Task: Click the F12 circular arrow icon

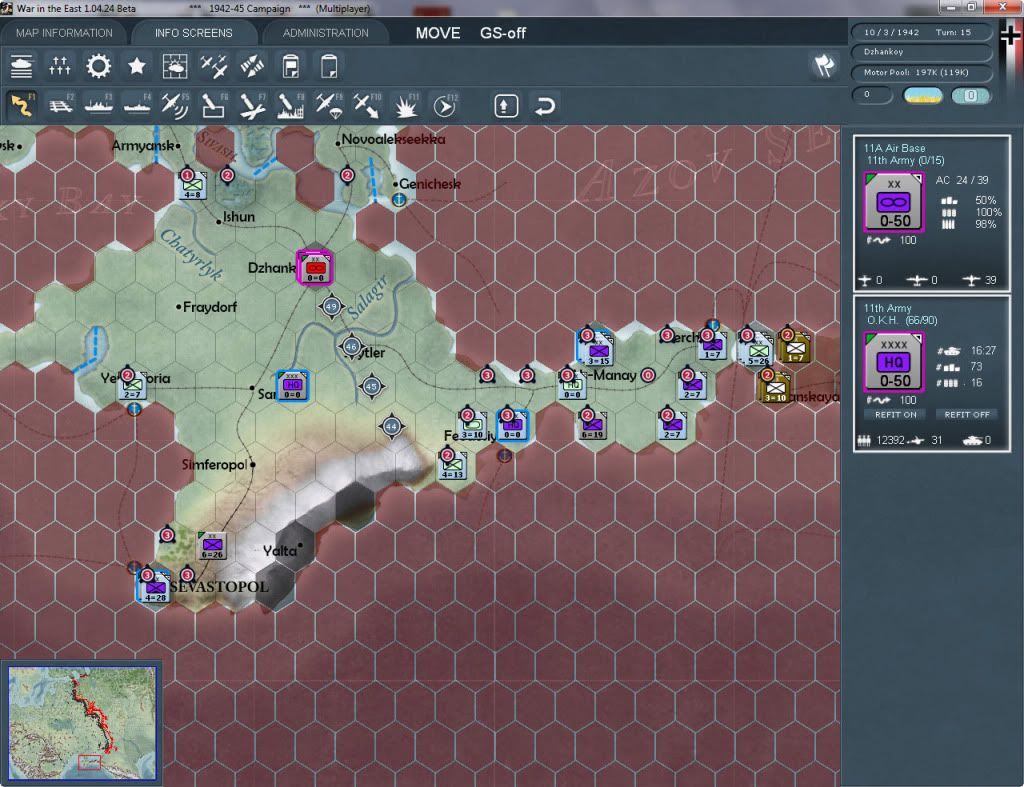Action: pos(444,105)
